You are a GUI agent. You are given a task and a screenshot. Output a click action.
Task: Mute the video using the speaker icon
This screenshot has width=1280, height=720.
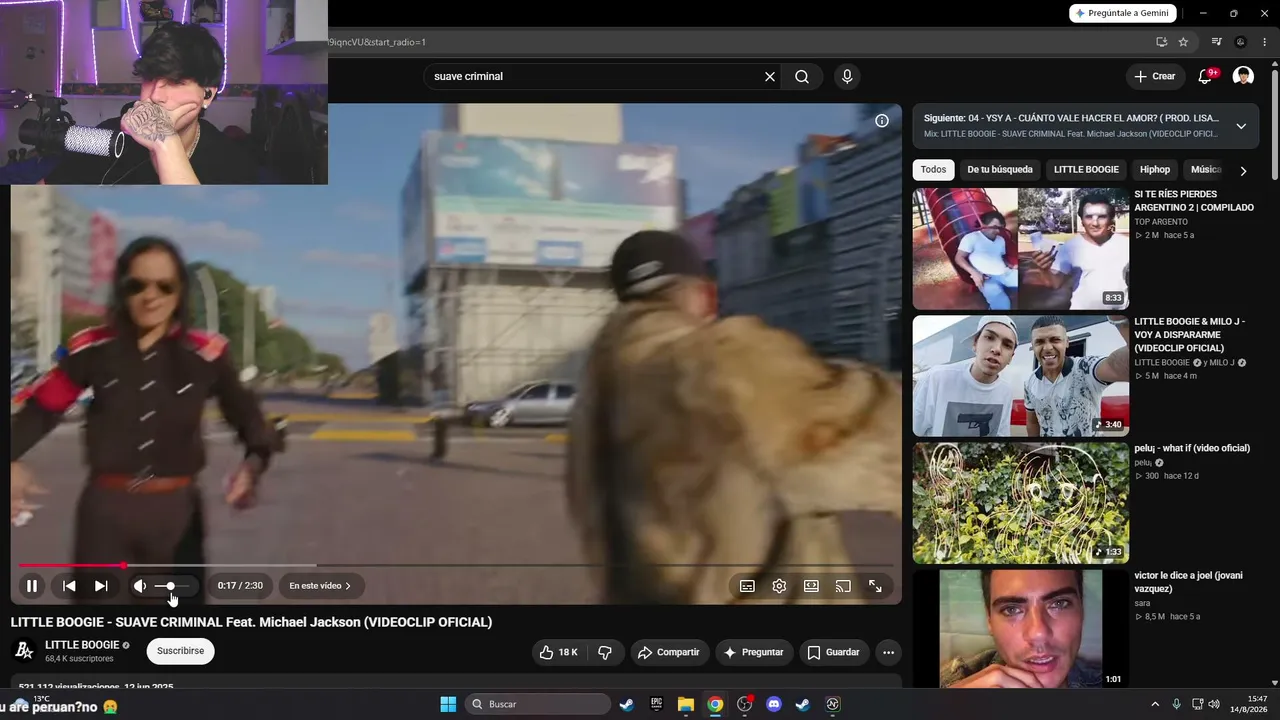[140, 586]
